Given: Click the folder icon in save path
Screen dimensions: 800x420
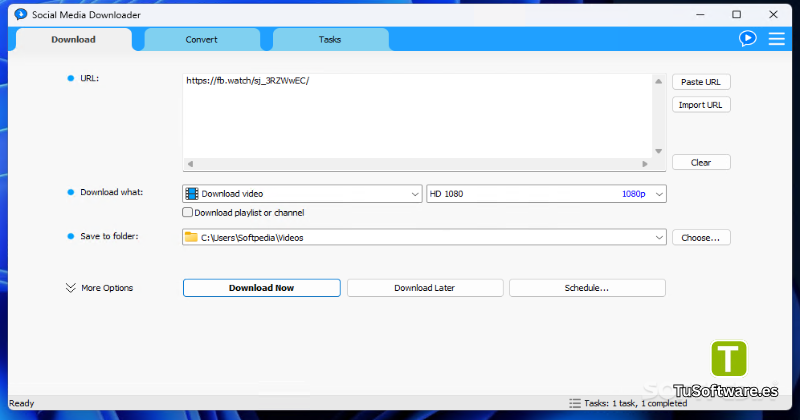Looking at the screenshot, I should (x=191, y=237).
